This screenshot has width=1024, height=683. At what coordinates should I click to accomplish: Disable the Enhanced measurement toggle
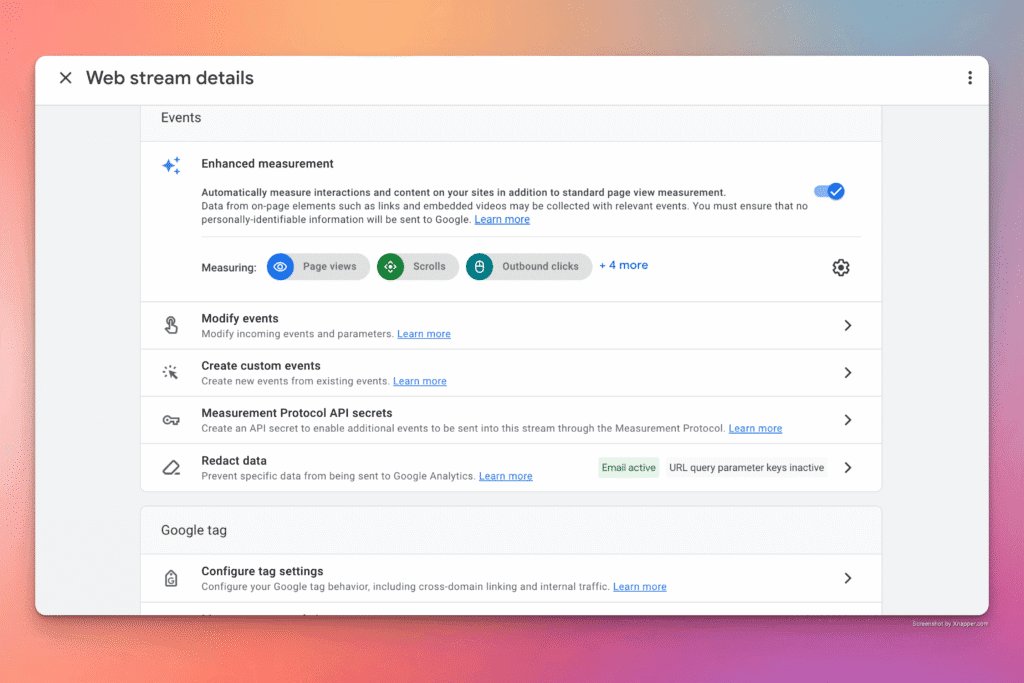point(828,191)
